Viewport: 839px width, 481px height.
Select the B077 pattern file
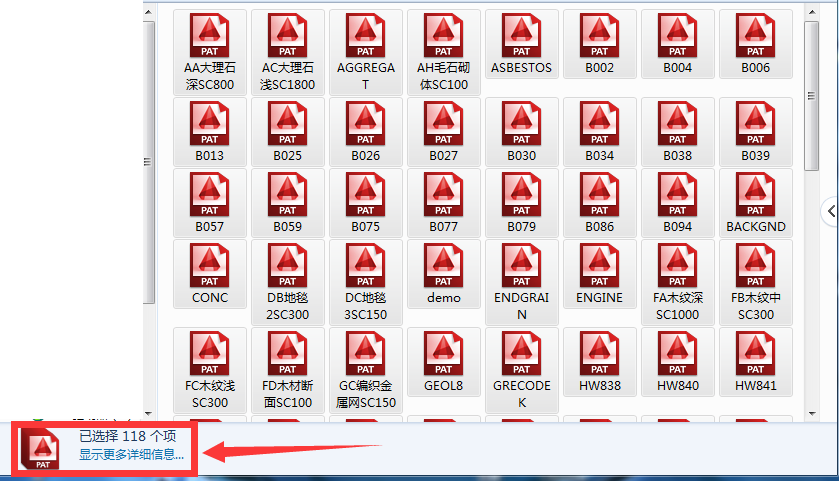pos(444,203)
